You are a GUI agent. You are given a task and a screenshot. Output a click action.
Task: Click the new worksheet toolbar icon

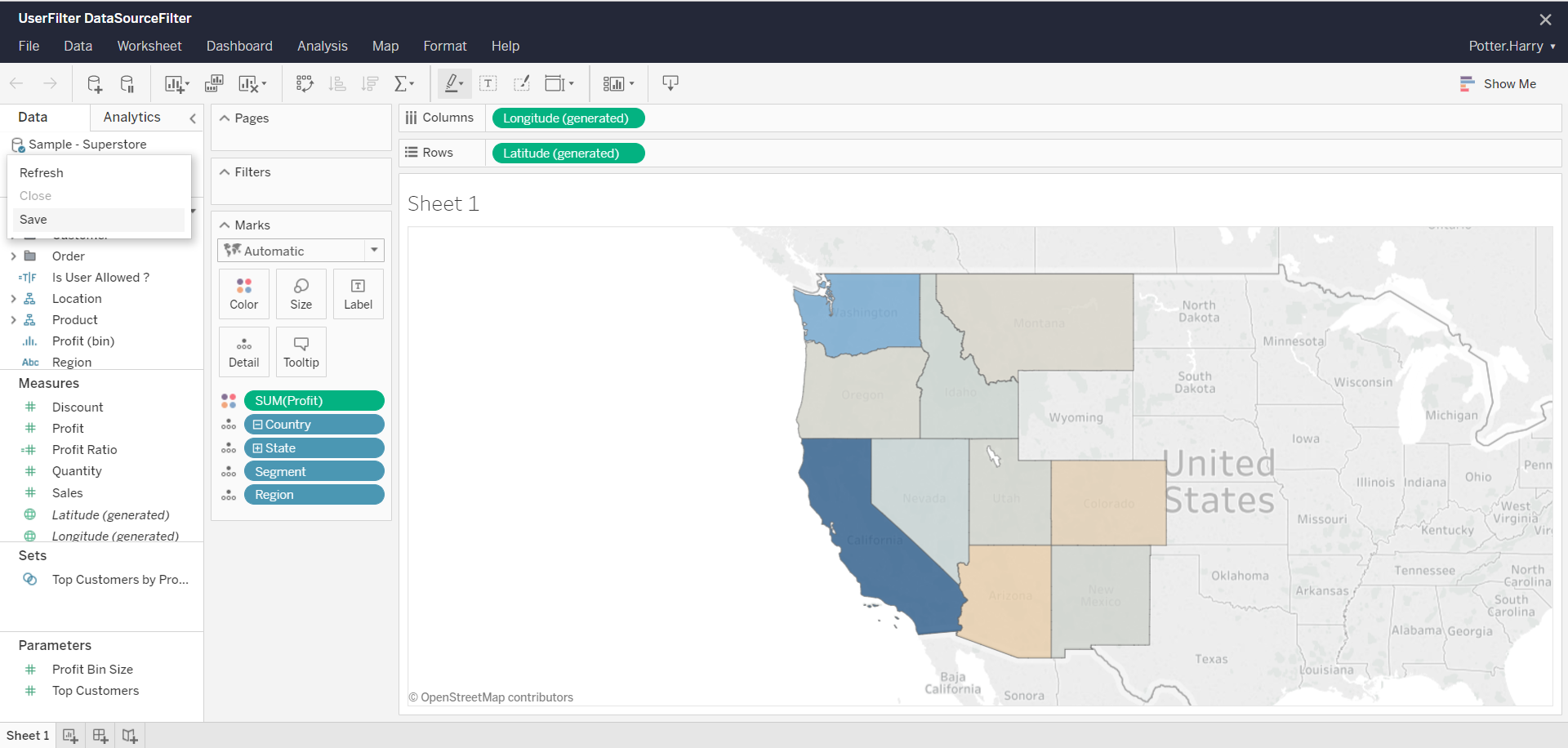pos(174,83)
